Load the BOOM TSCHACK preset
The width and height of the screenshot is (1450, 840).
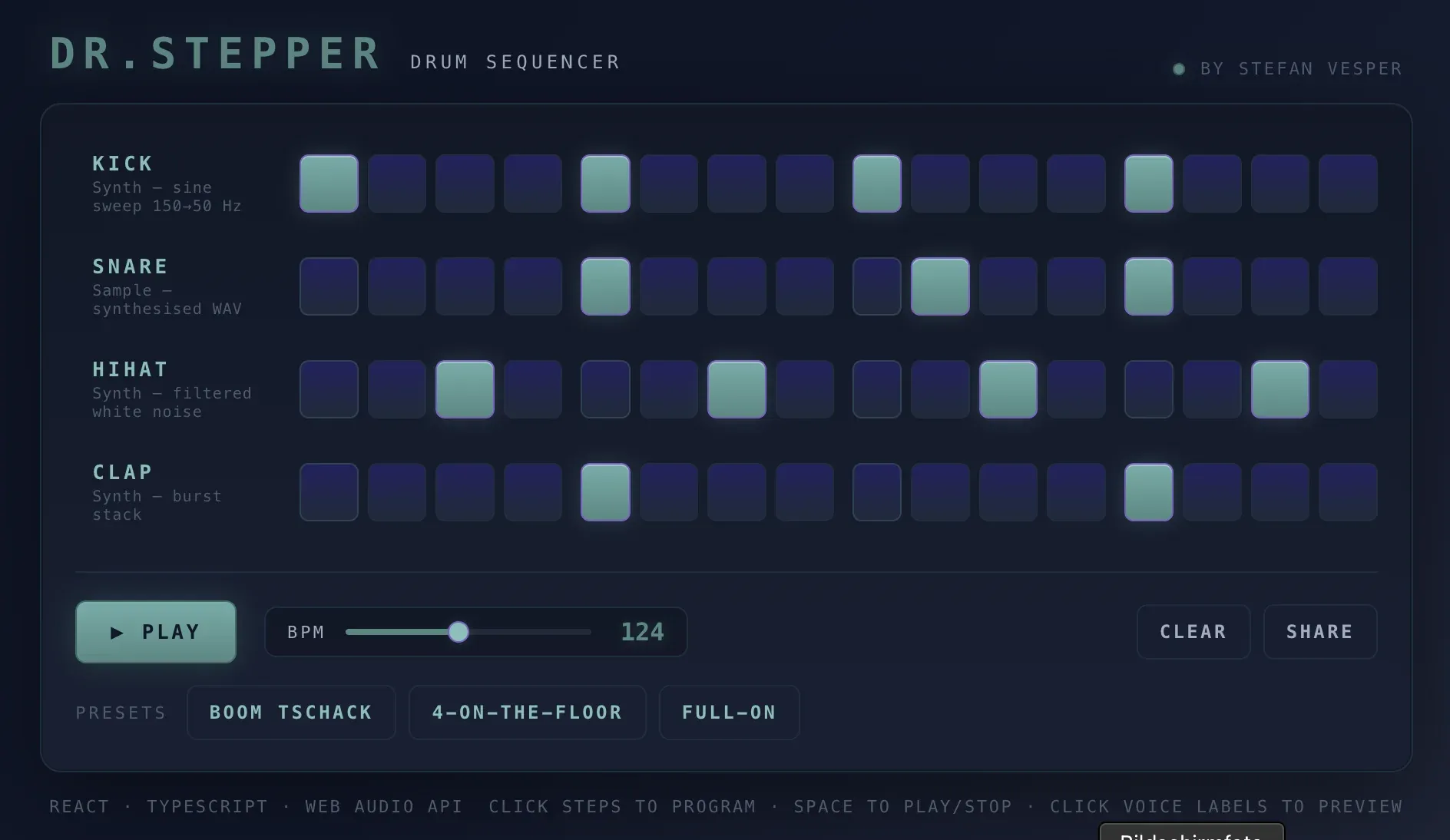291,713
